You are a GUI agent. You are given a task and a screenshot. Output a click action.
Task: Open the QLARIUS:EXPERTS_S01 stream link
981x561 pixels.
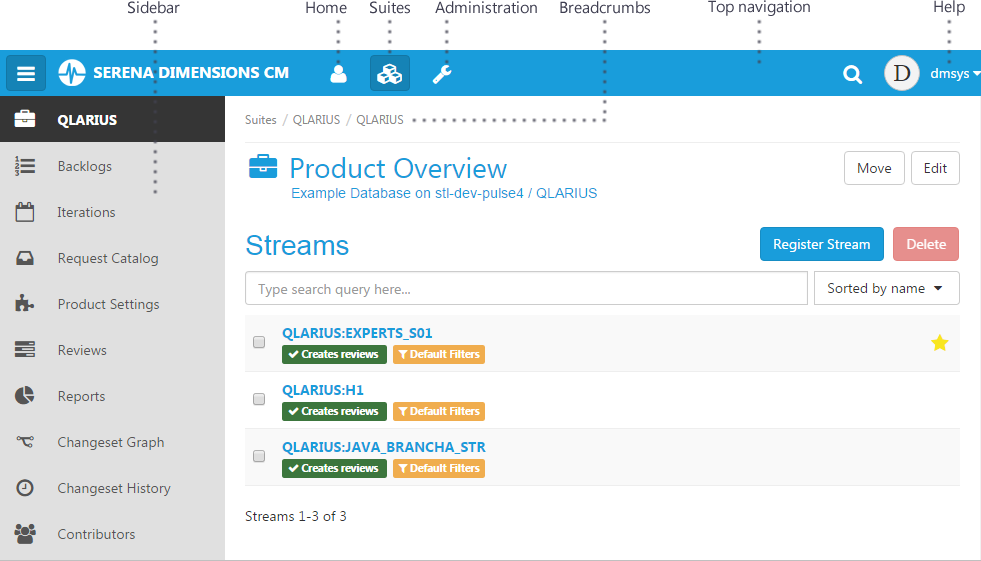click(x=357, y=333)
